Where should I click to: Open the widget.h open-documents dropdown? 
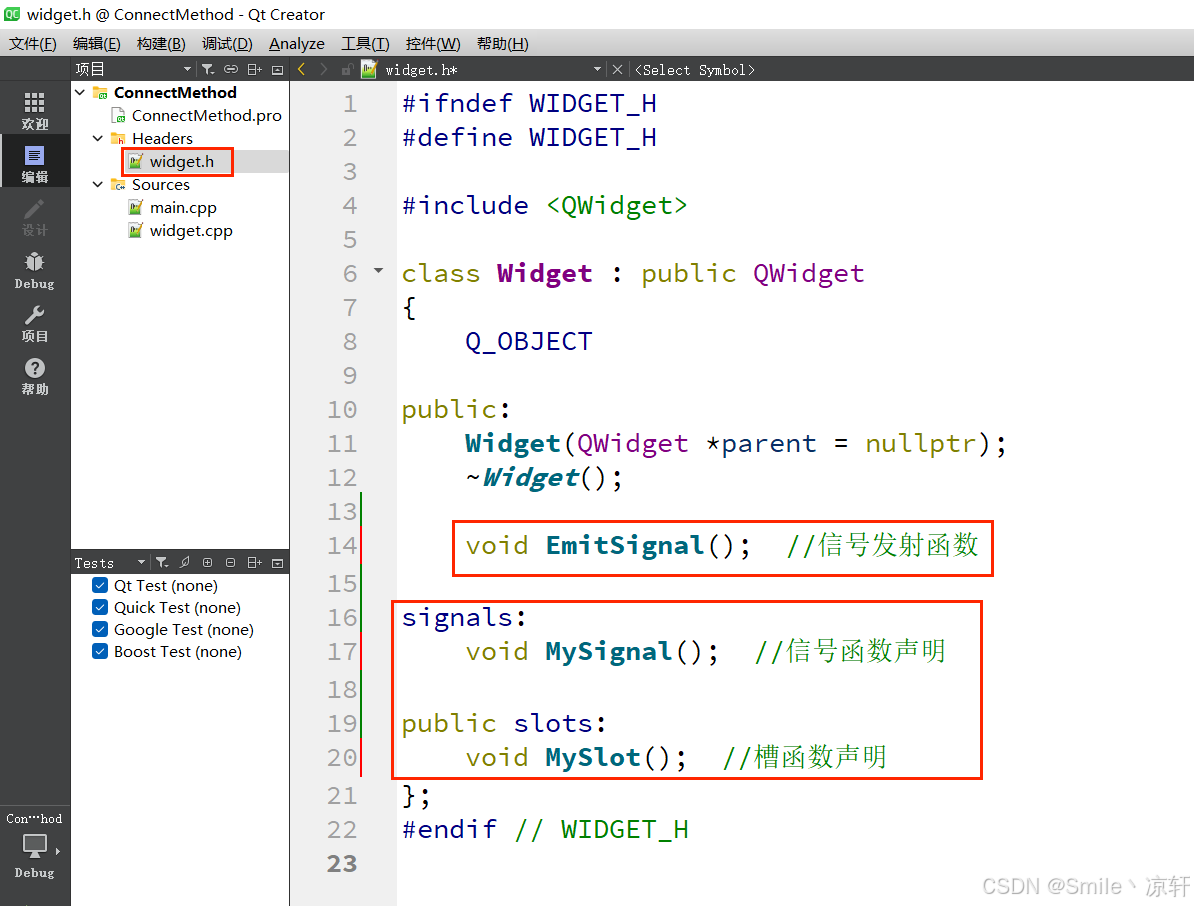(x=597, y=69)
